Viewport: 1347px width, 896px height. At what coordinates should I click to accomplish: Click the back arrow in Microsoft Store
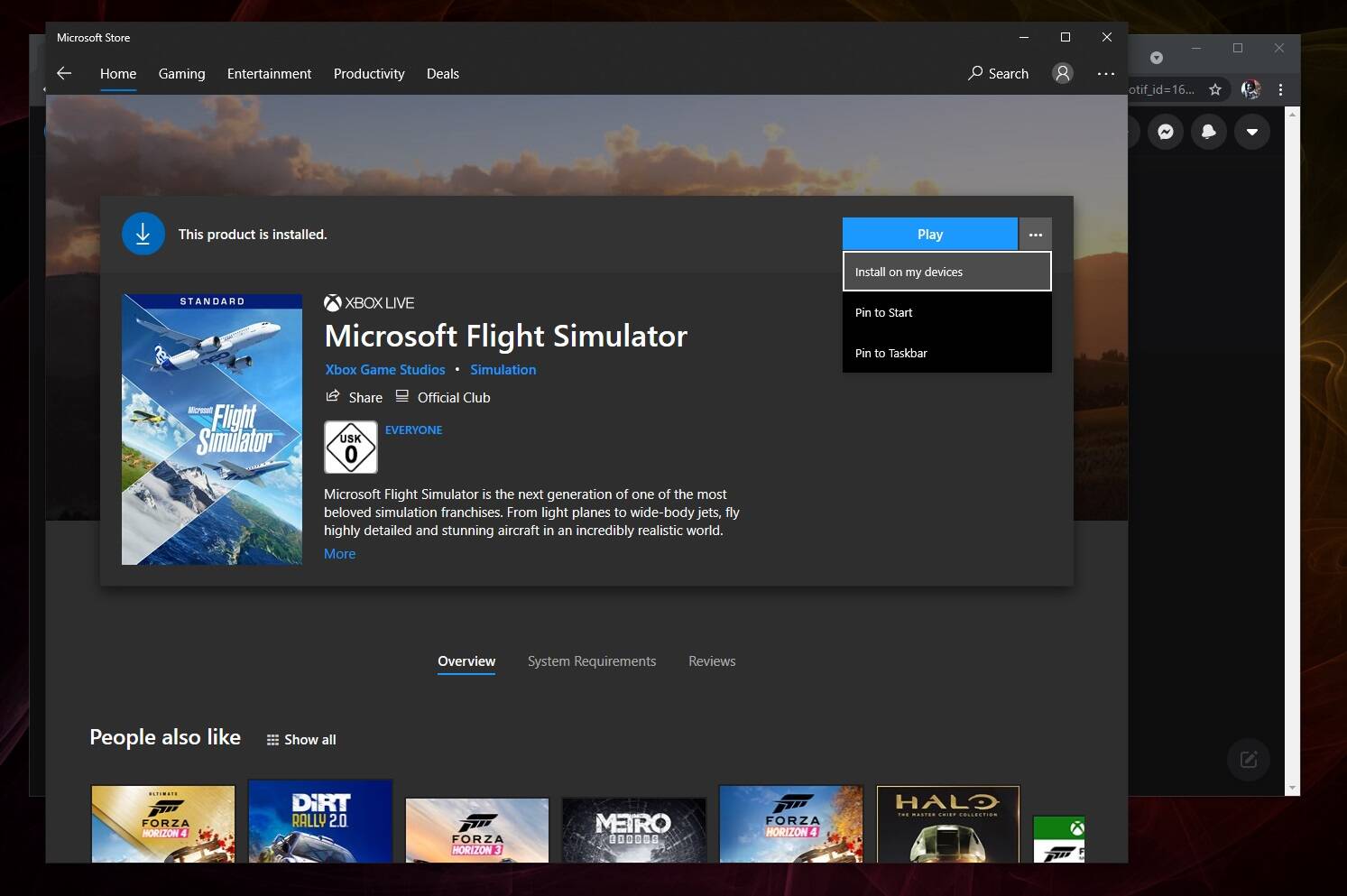(x=64, y=73)
